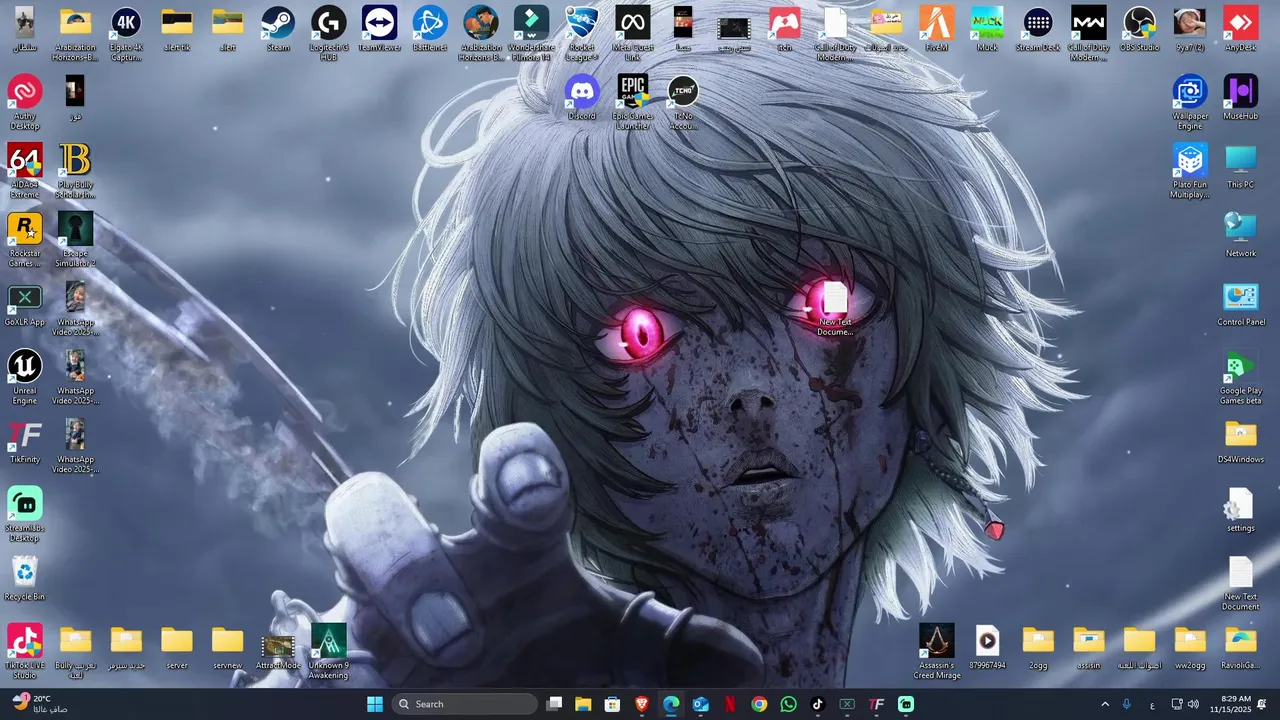The image size is (1280, 720).
Task: Open Escape Simulator 2 shortcut
Action: 75,240
